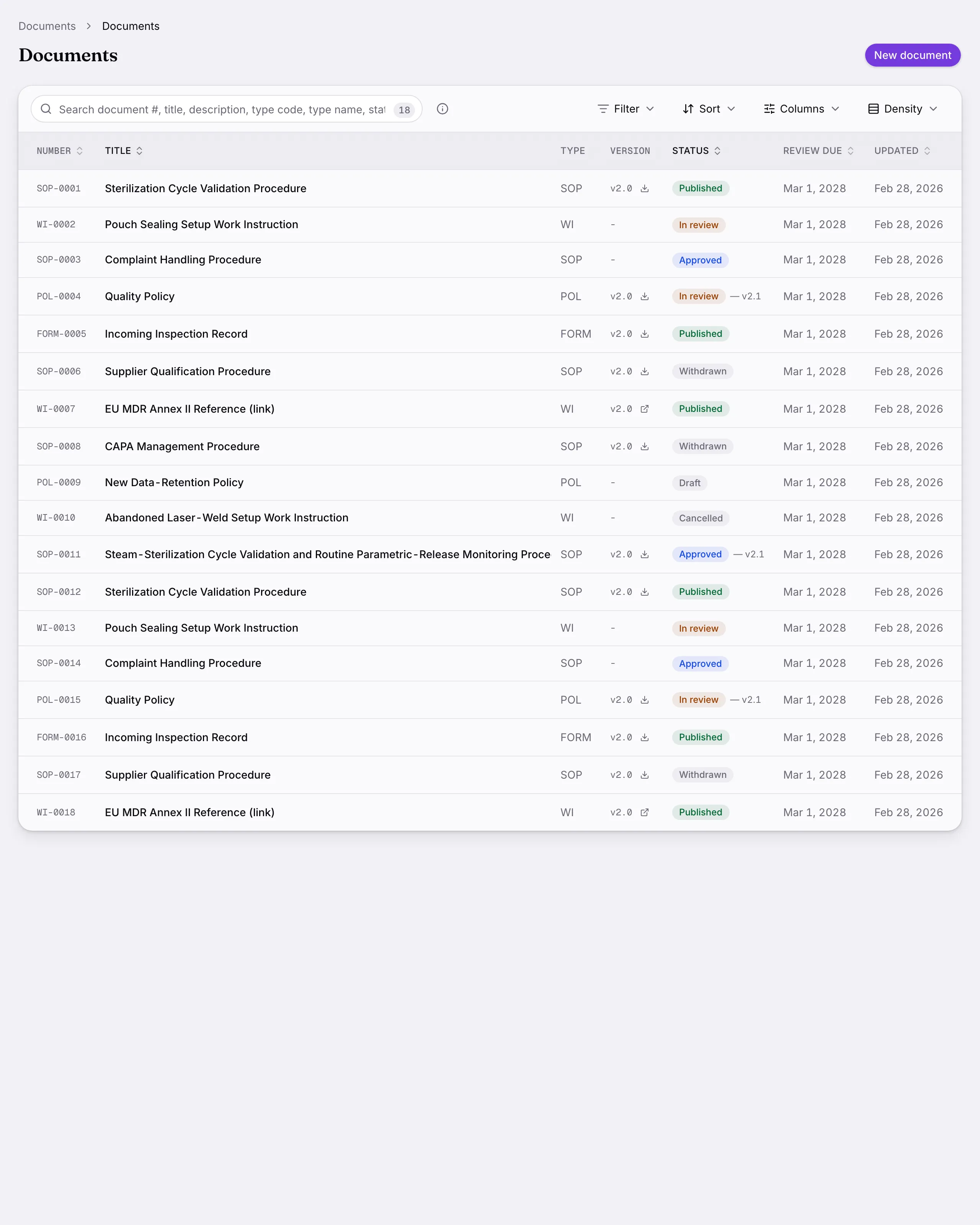Download SOP-0012 version file
980x1225 pixels.
pyautogui.click(x=644, y=592)
